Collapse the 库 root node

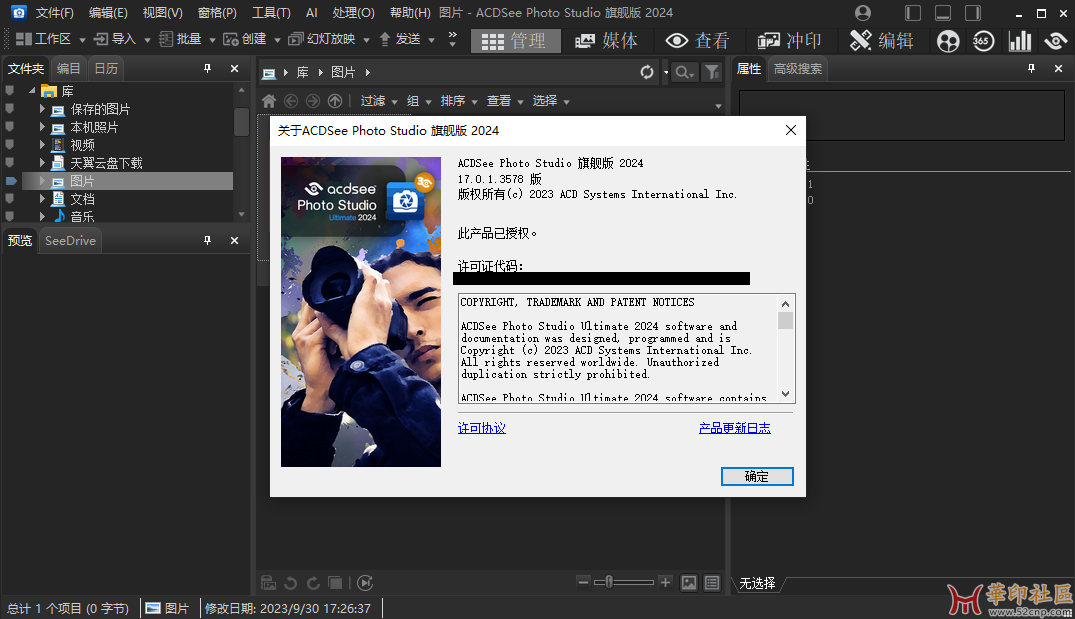click(32, 90)
